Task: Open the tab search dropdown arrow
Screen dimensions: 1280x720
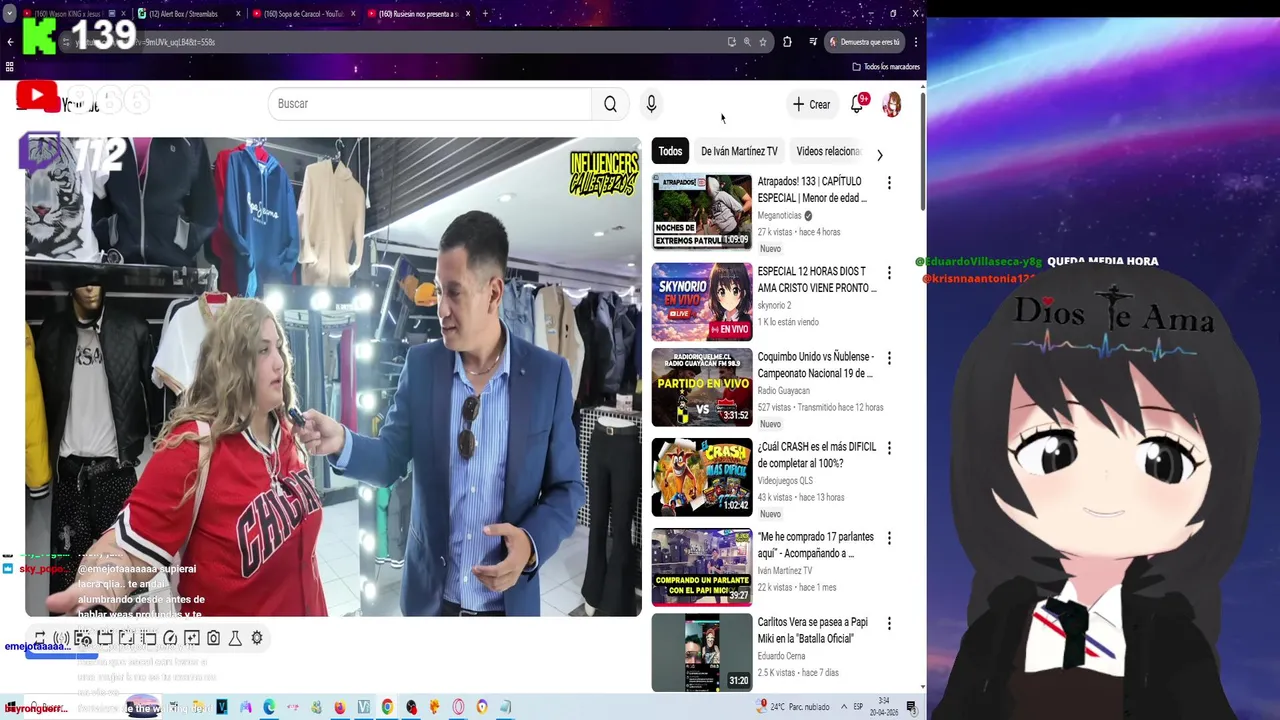Action: [x=9, y=14]
